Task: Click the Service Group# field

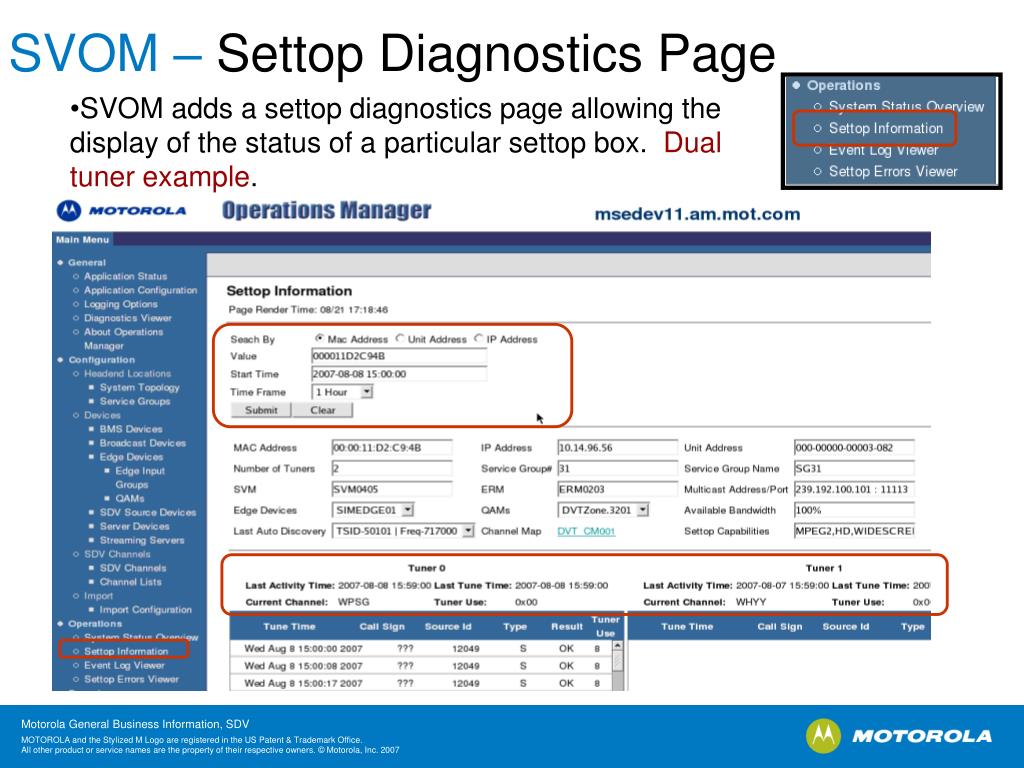Action: tap(617, 469)
